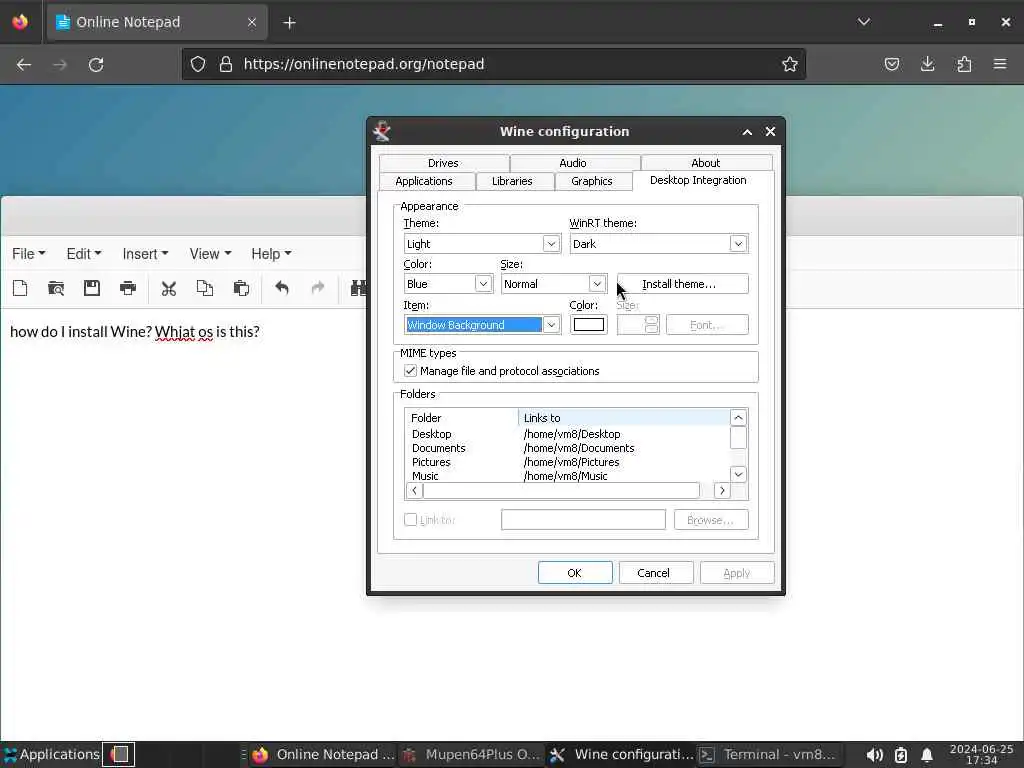Open Pocket save icon in Firefox toolbar
Screen dimensions: 1024x768
pyautogui.click(x=891, y=64)
